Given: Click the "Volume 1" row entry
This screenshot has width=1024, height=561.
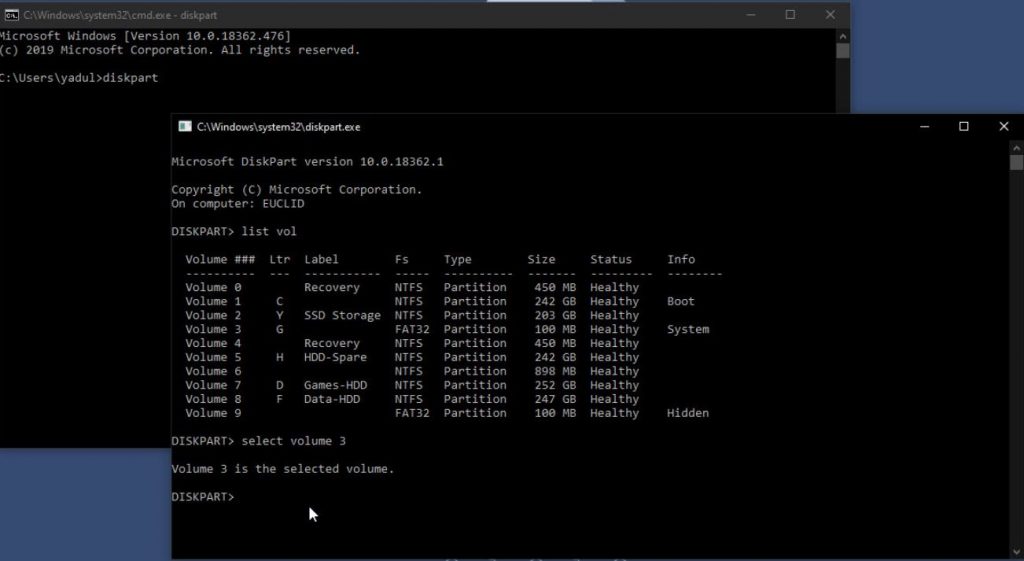Looking at the screenshot, I should (x=213, y=301).
